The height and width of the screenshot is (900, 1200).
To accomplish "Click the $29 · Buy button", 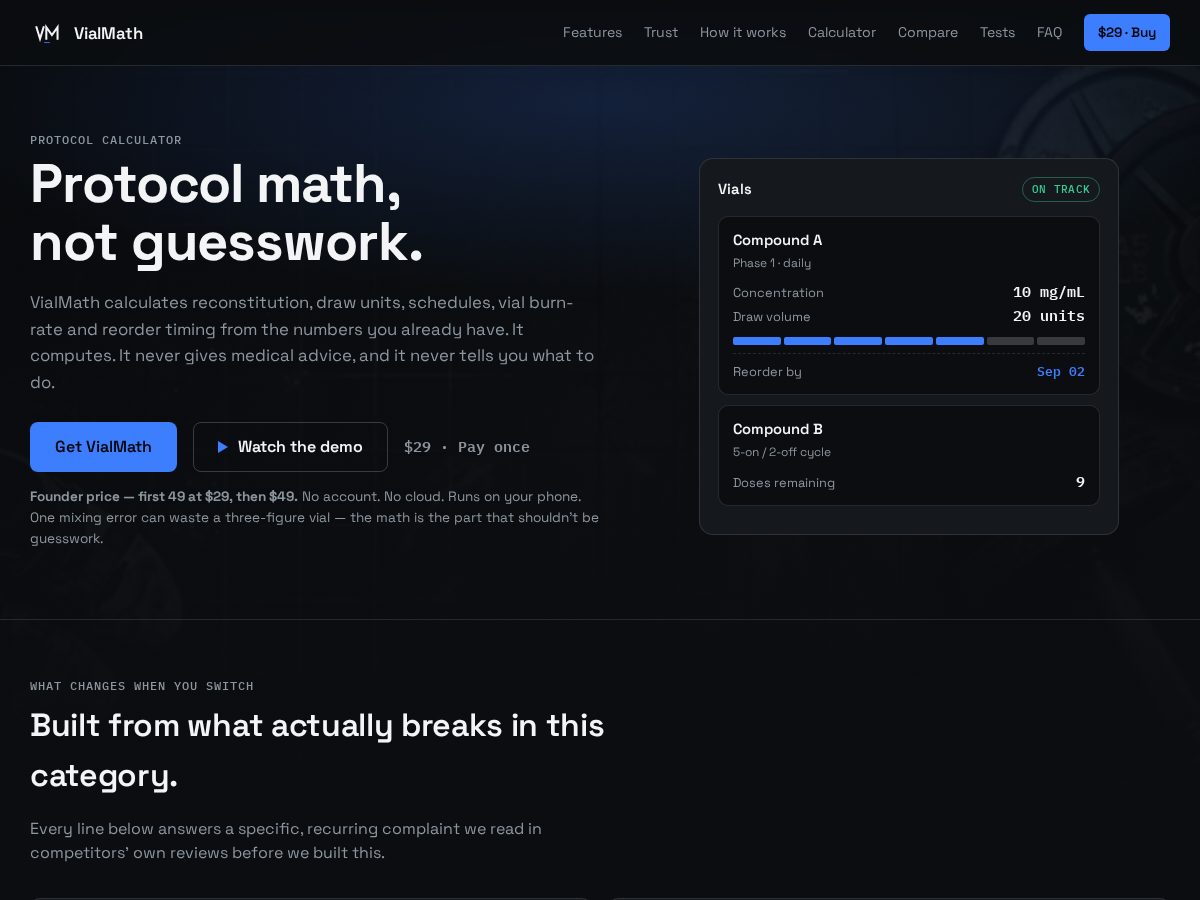I will (1127, 33).
